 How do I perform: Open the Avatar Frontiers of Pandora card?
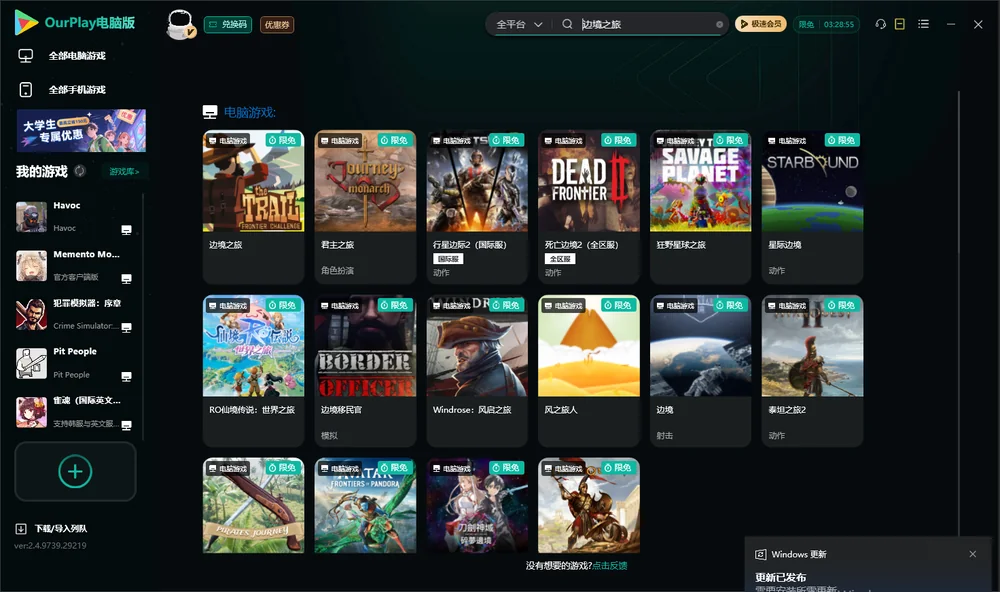point(365,505)
